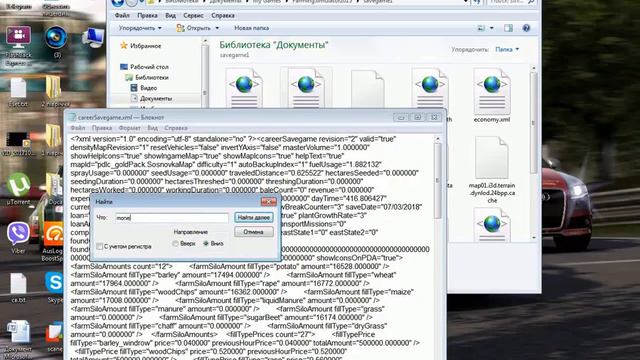Select the Вниз direction radio button
The width and height of the screenshot is (640, 360).
(206, 243)
